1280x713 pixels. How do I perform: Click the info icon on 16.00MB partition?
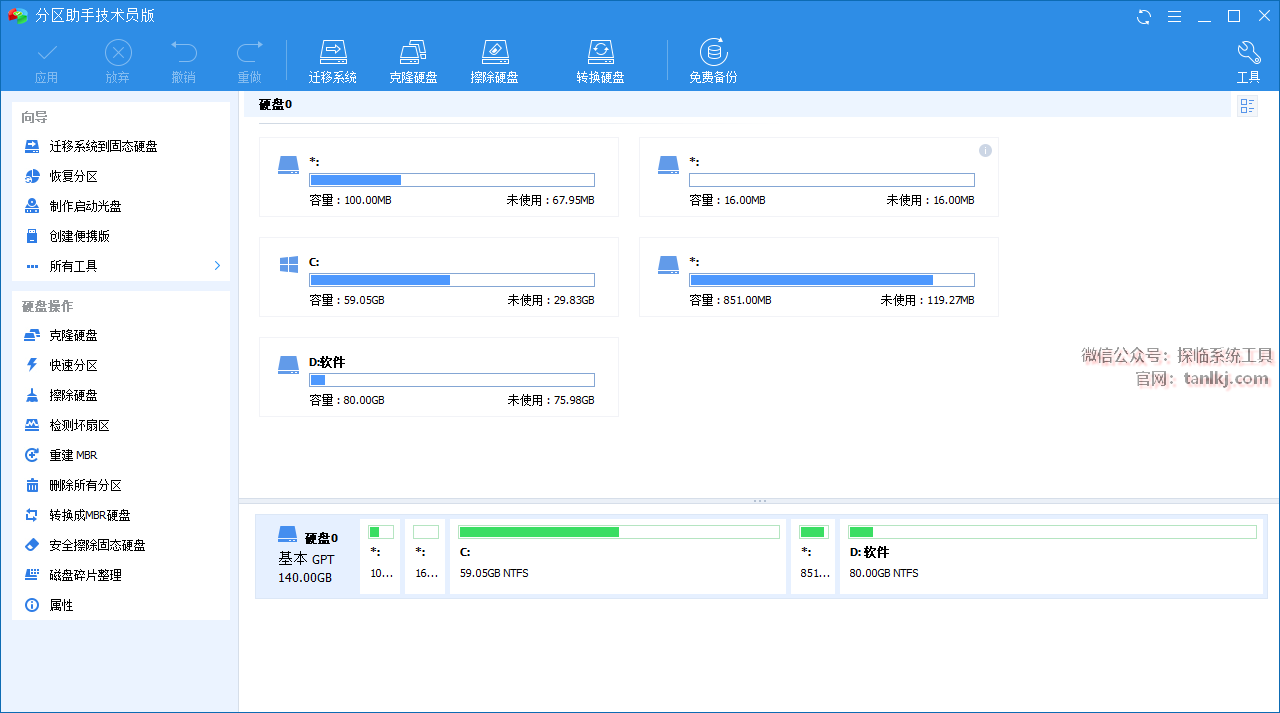pos(985,150)
